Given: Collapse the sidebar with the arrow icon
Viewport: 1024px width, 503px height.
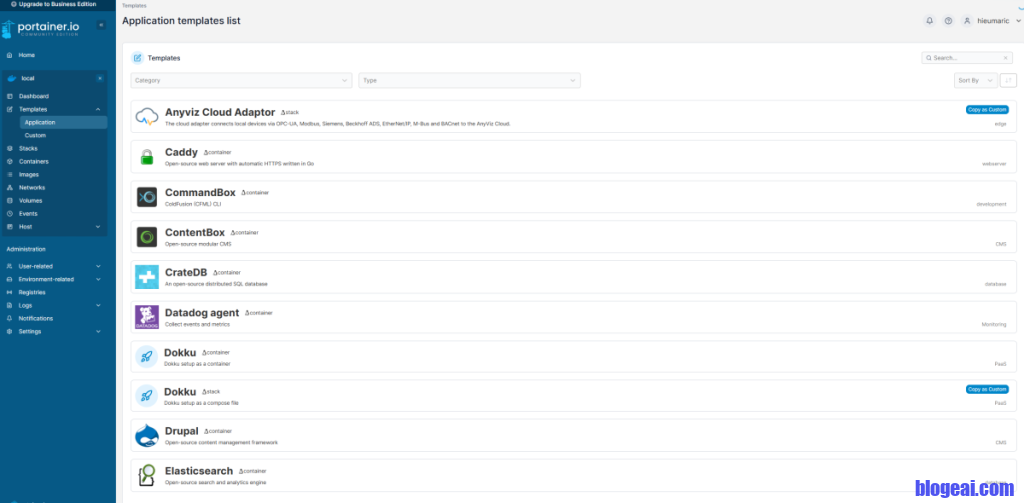Looking at the screenshot, I should coord(100,25).
